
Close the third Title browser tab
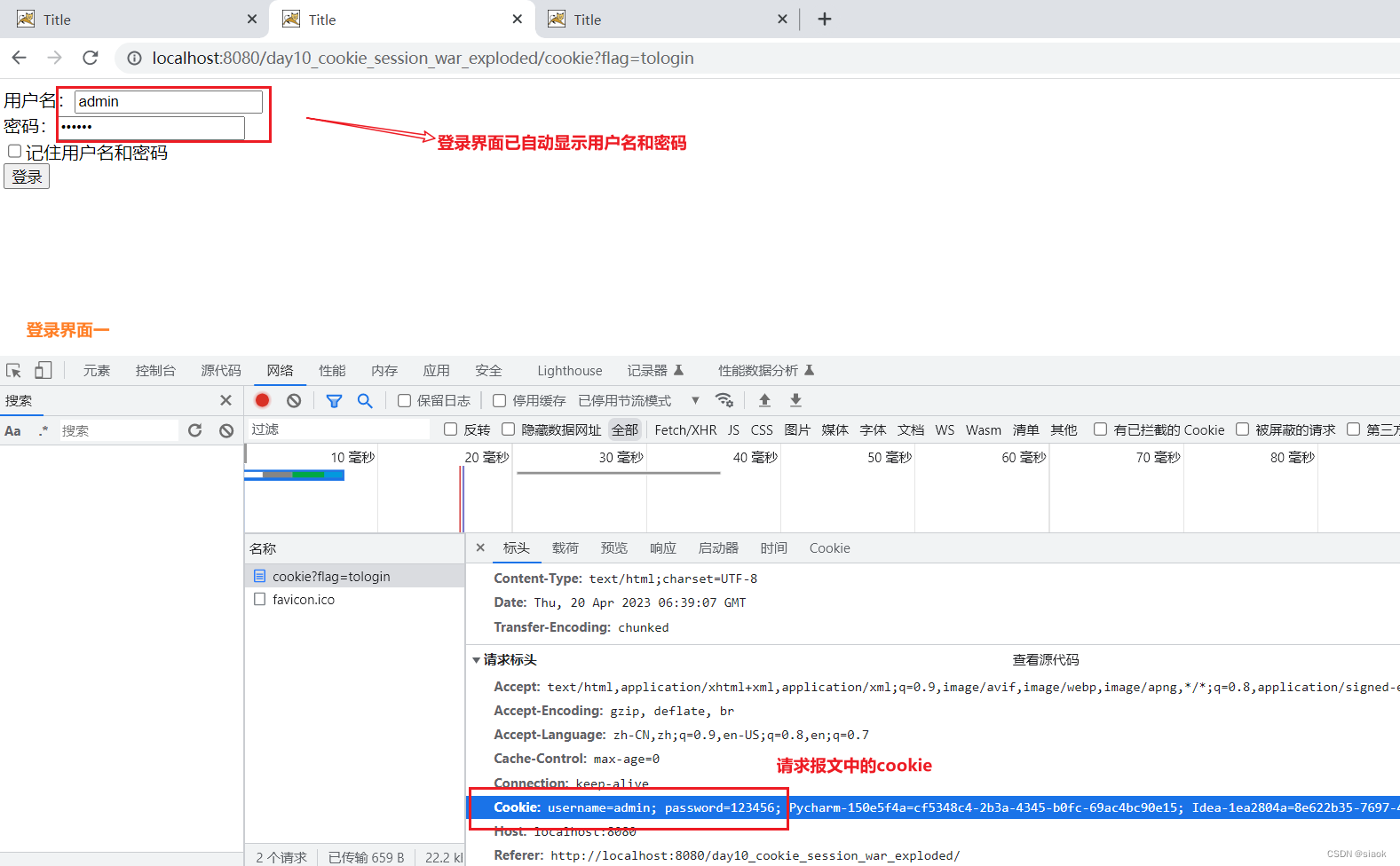point(782,19)
